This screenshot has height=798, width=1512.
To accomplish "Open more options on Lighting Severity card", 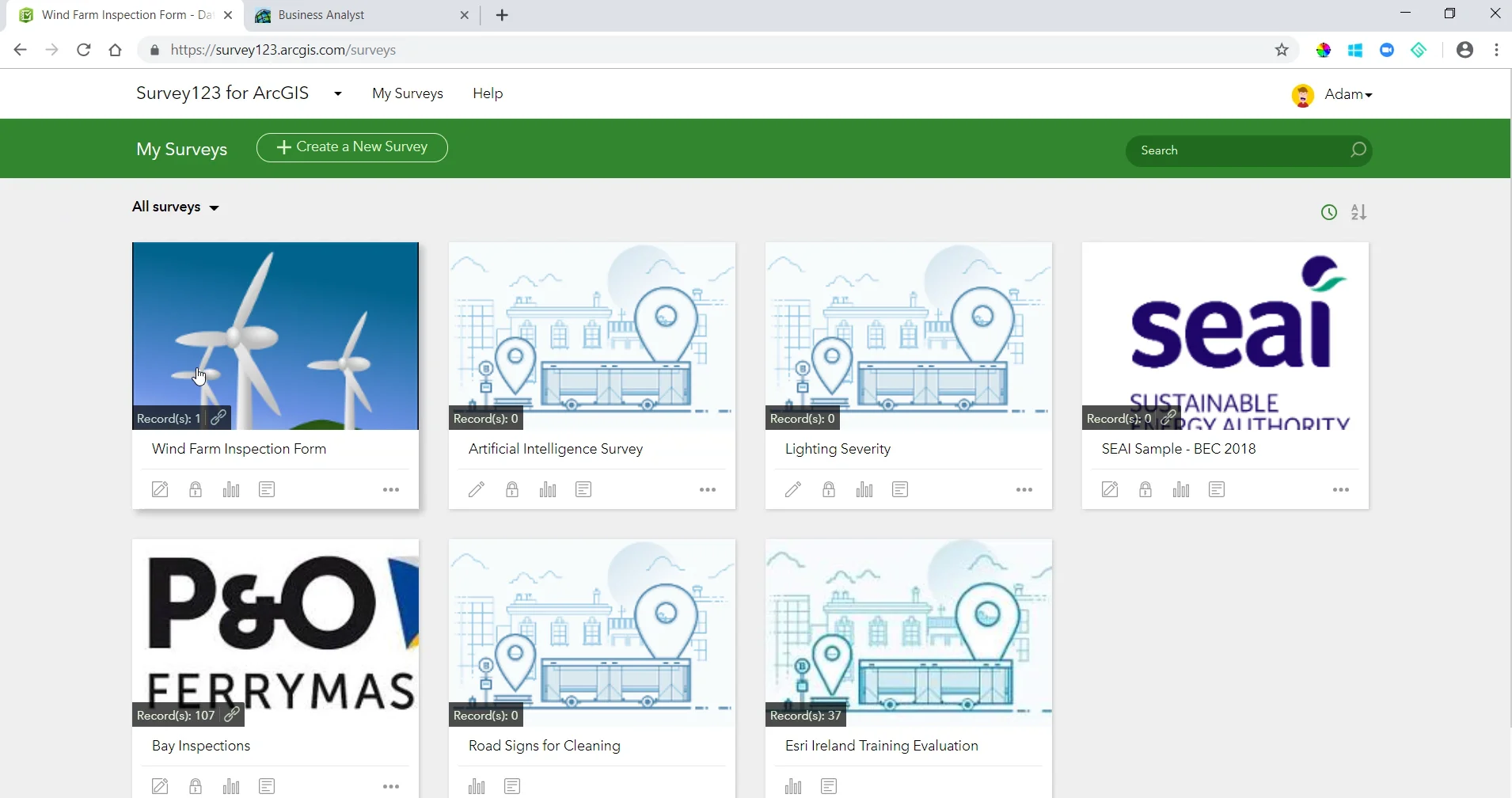I will [1024, 490].
